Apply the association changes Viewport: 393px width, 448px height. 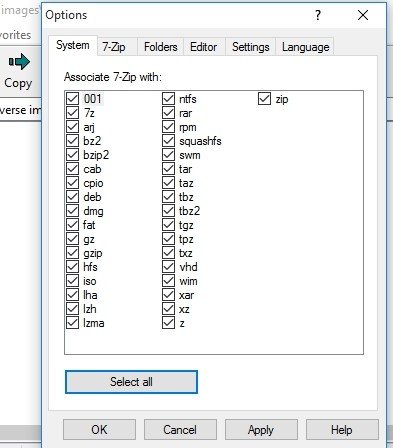click(x=261, y=430)
